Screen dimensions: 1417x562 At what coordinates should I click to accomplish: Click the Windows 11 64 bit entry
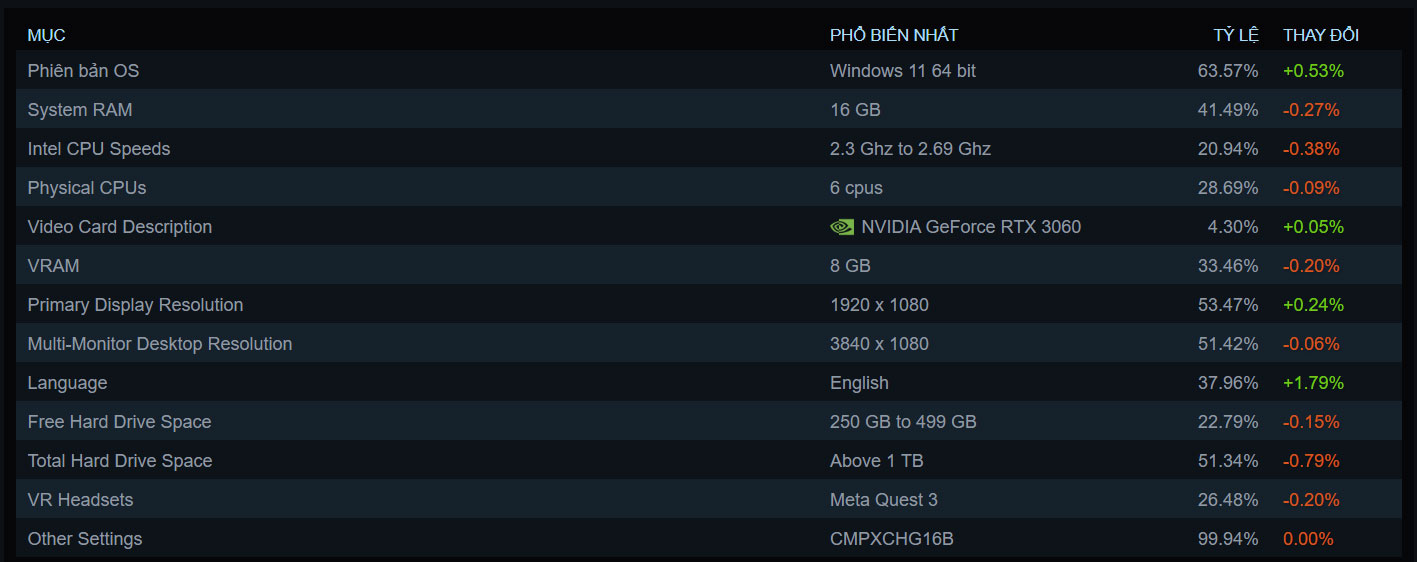pyautogui.click(x=903, y=71)
